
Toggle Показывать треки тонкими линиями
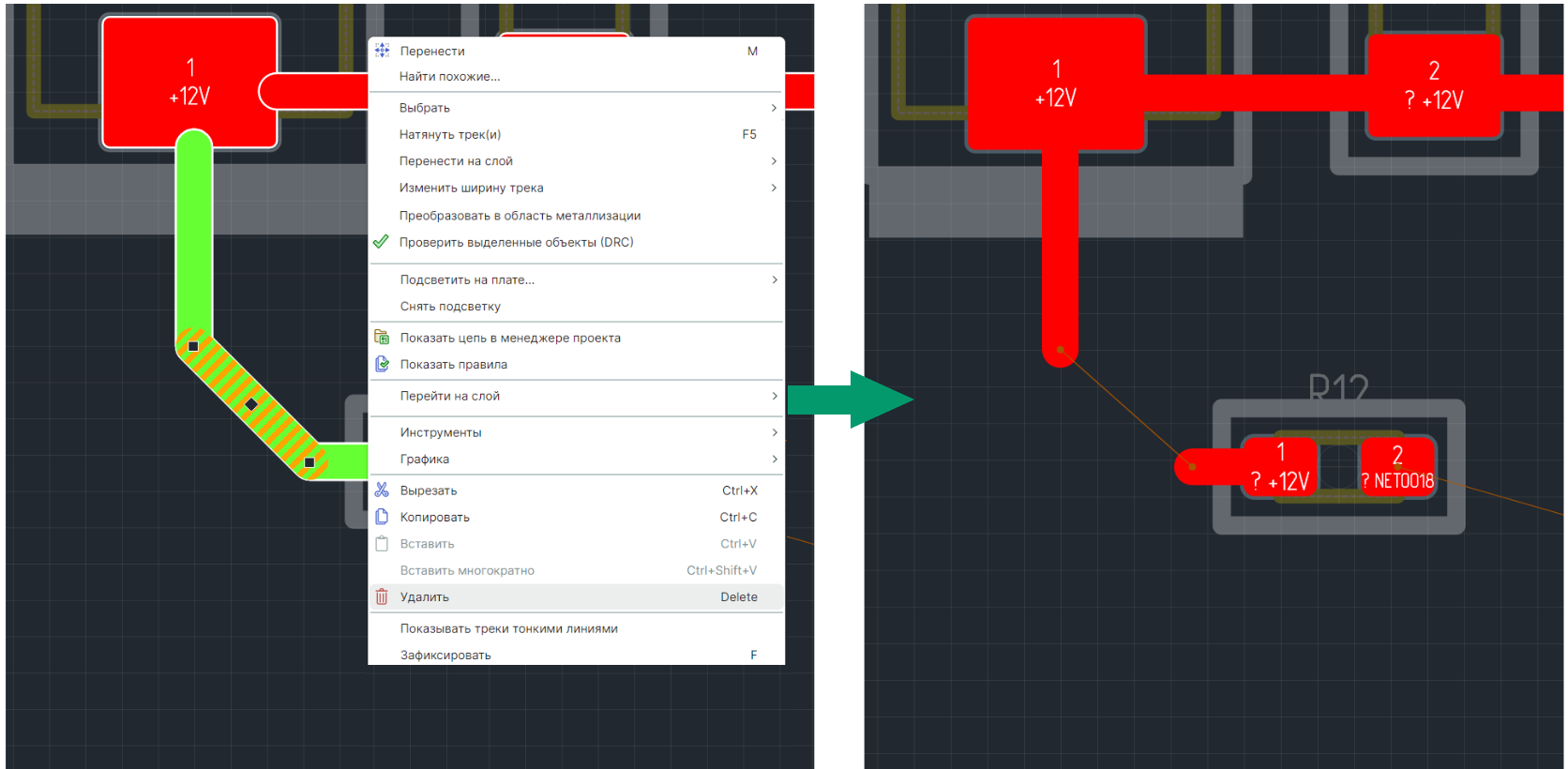point(508,628)
